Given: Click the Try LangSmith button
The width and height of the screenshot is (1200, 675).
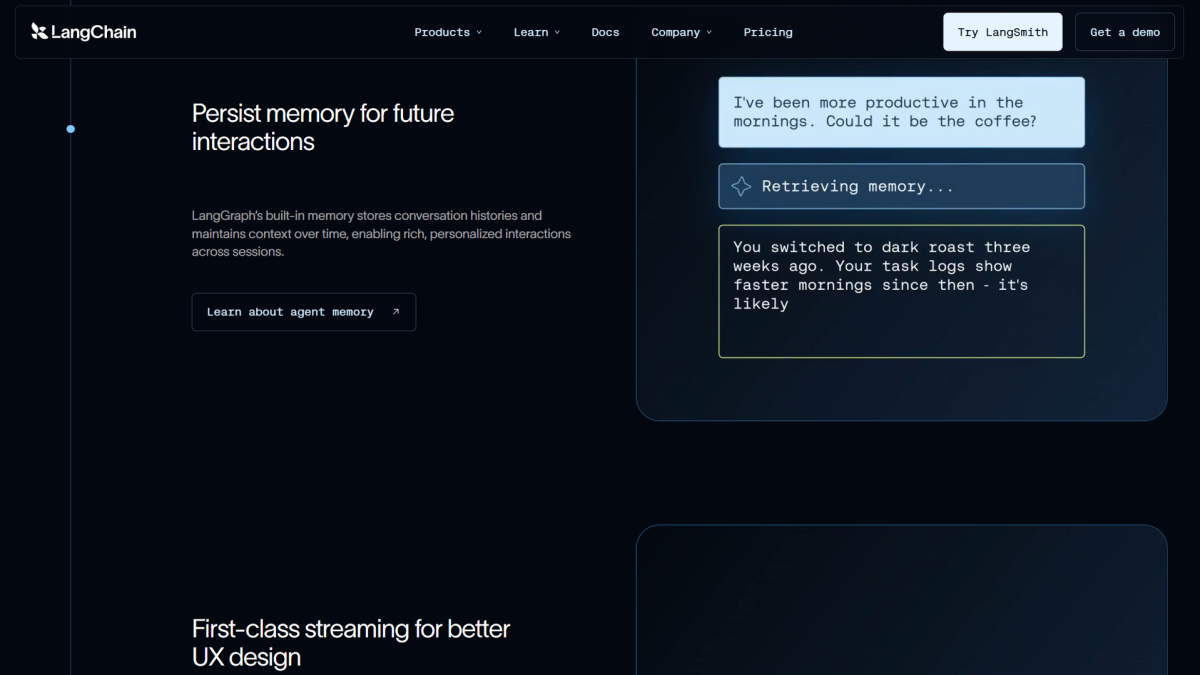Looking at the screenshot, I should click(x=1003, y=32).
